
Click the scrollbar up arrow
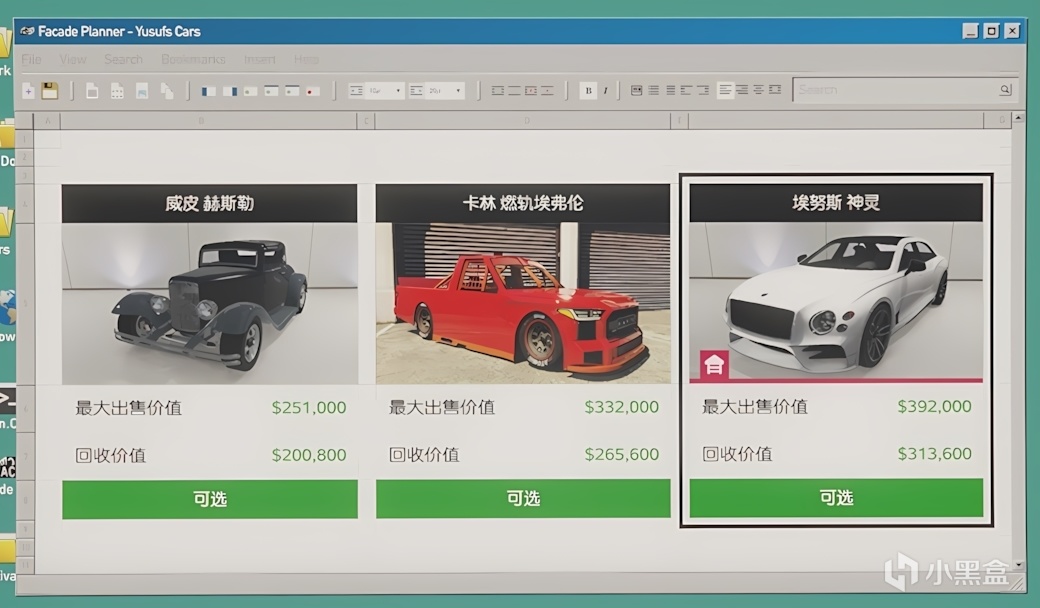[1019, 118]
